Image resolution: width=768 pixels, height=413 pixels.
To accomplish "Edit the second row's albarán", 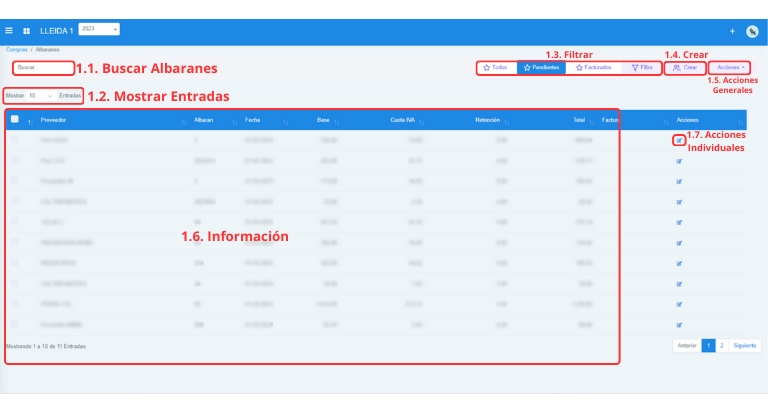I will point(679,161).
